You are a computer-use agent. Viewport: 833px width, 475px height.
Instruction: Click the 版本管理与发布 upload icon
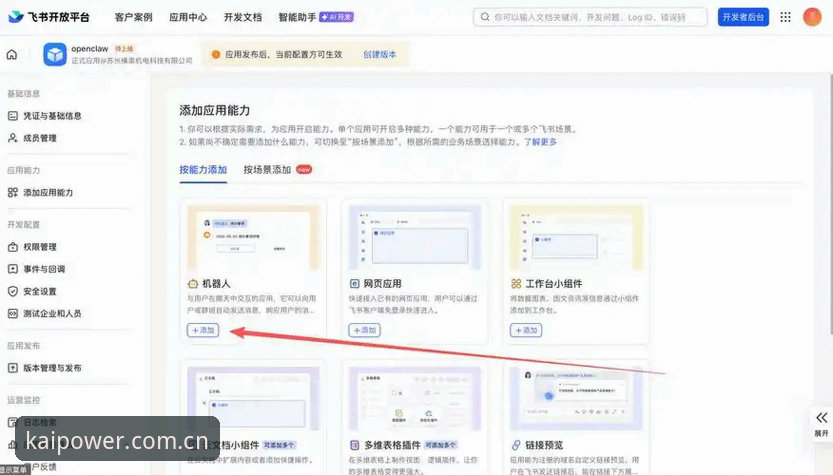pos(13,368)
